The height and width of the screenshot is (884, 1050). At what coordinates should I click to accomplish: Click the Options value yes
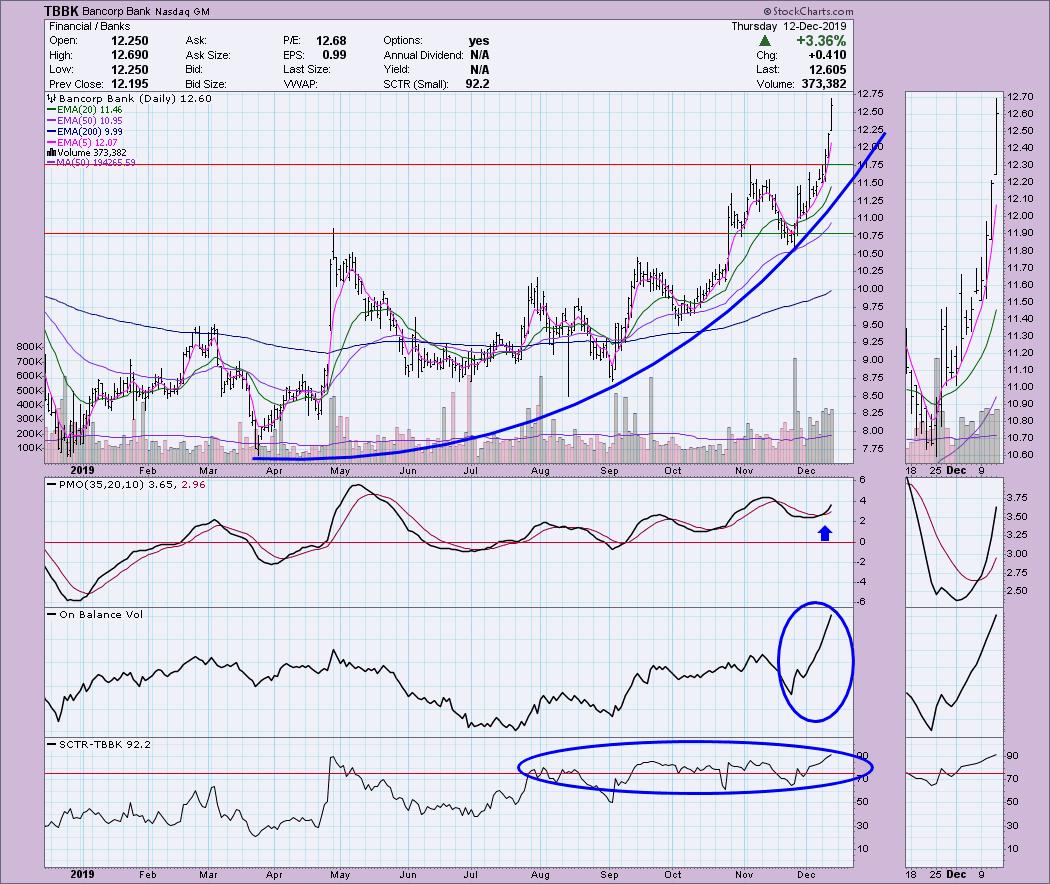pyautogui.click(x=479, y=41)
